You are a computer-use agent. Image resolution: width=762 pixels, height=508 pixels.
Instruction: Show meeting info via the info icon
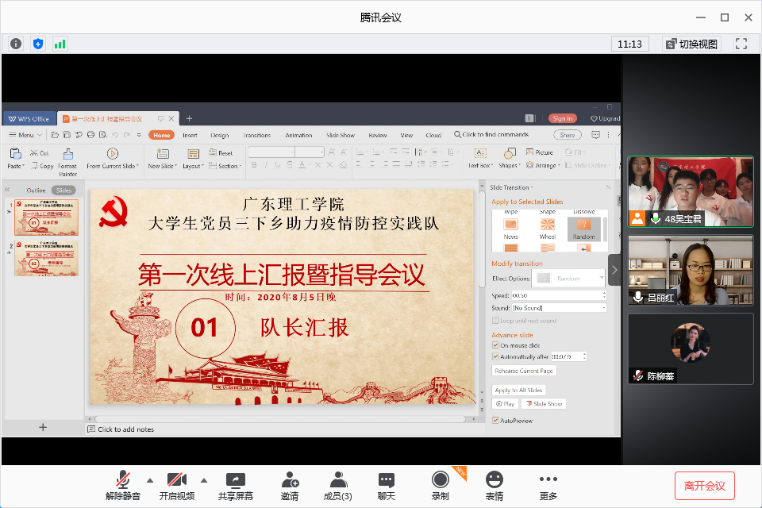point(16,44)
